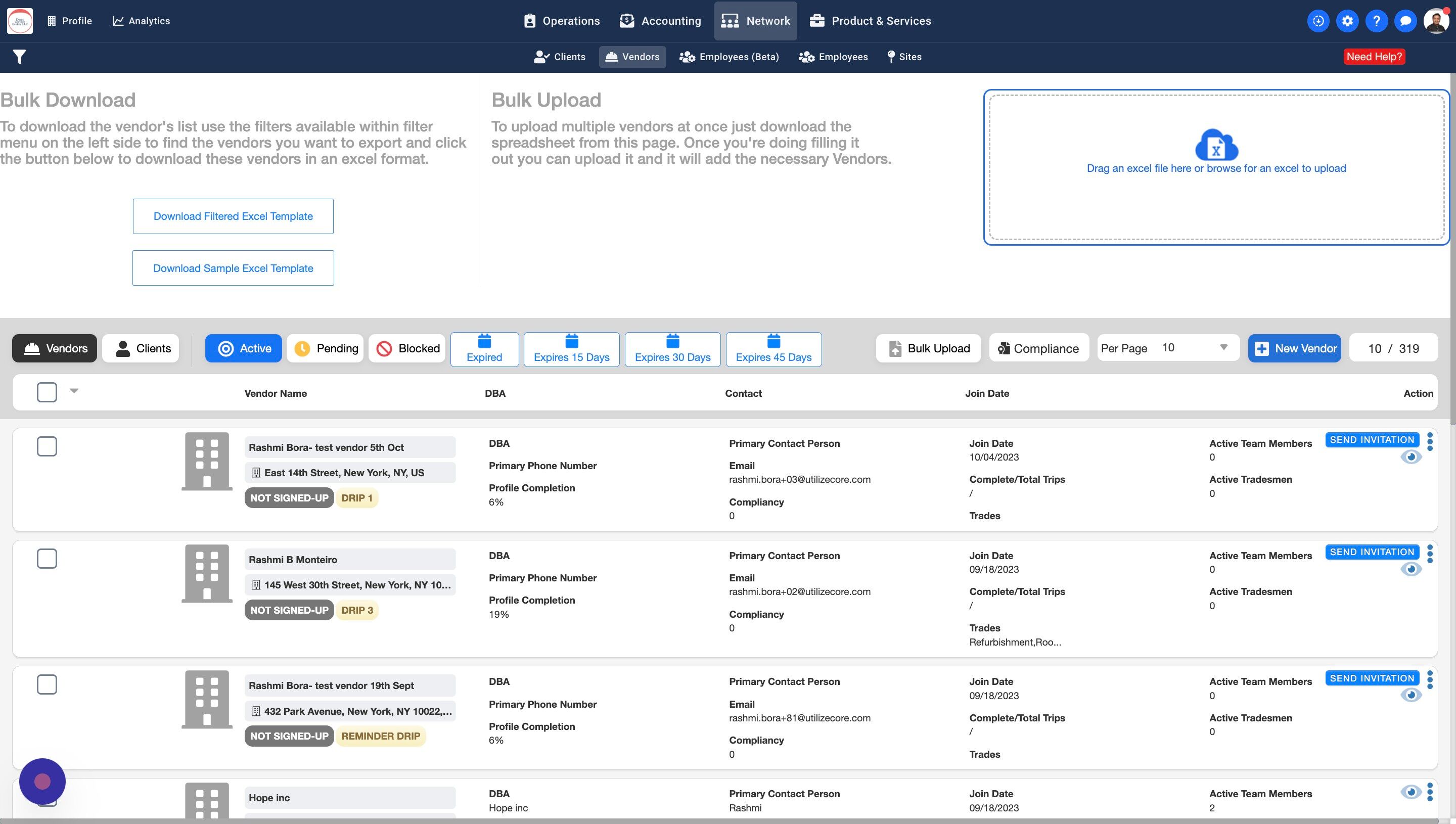Tick checkbox for 19th Sept test vendor
This screenshot has height=824, width=1456.
pyautogui.click(x=47, y=685)
